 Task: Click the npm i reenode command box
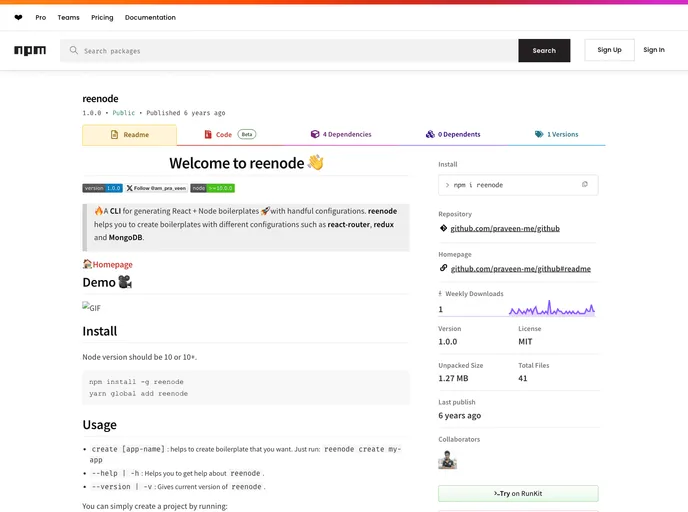coord(518,185)
